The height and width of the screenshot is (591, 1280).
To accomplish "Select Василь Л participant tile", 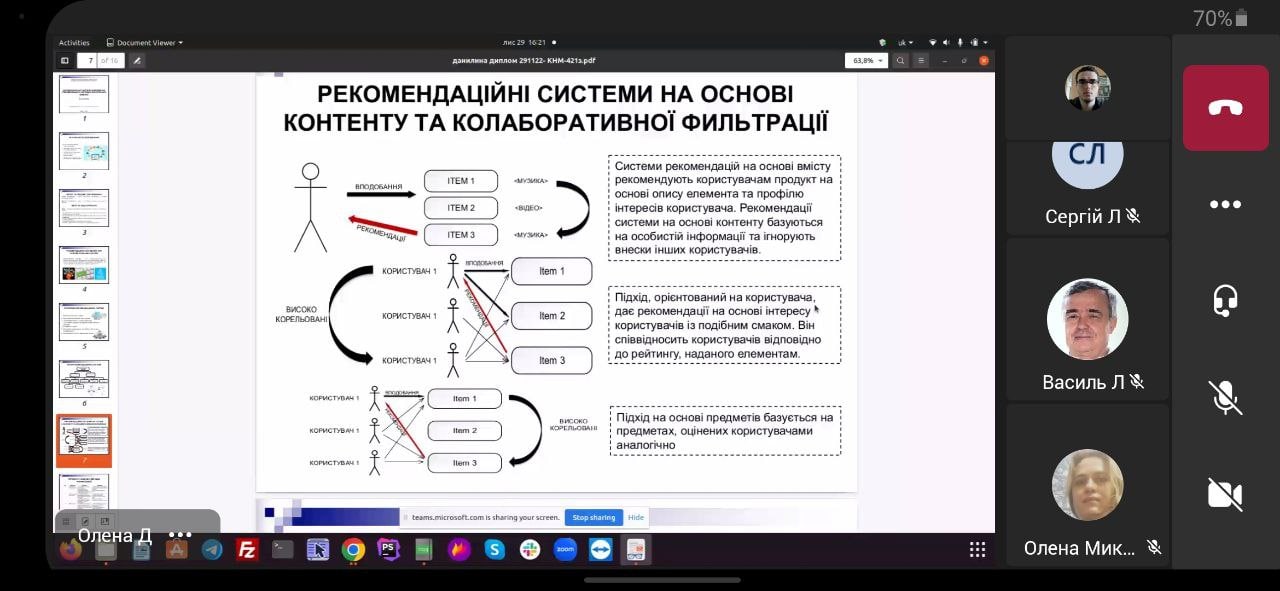I will pos(1088,320).
